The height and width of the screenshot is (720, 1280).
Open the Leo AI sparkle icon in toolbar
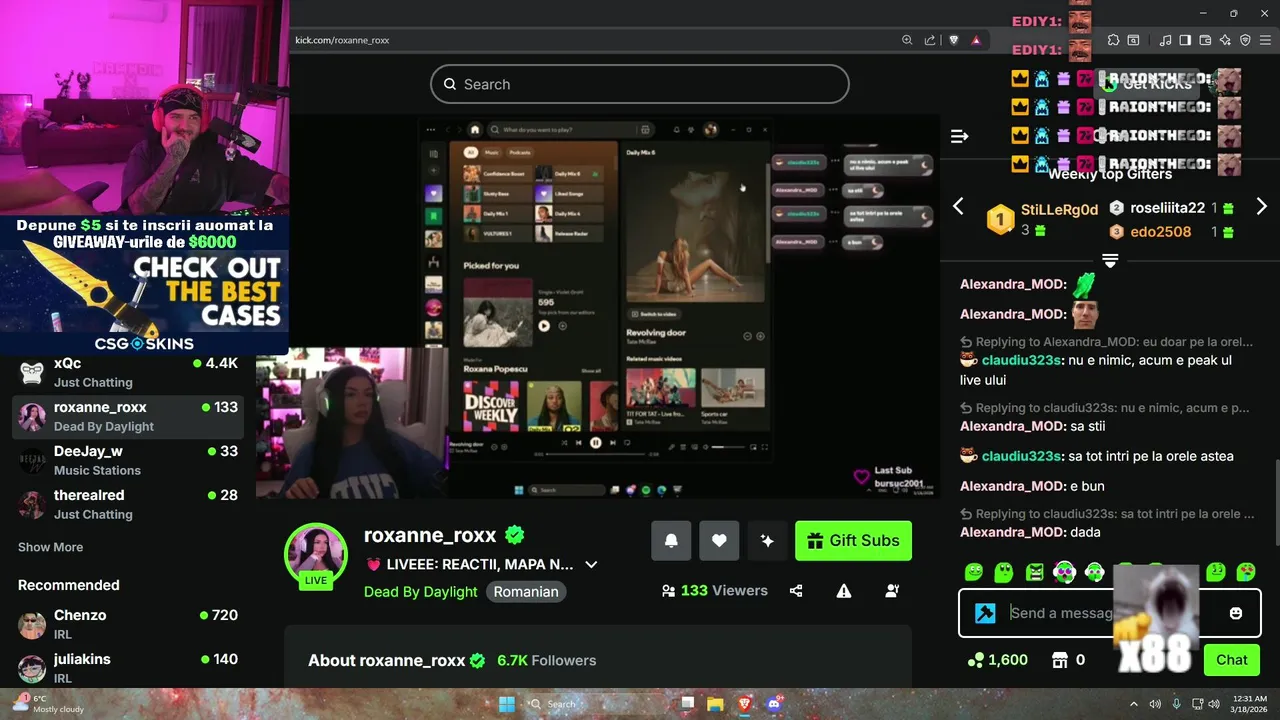coord(1225,40)
